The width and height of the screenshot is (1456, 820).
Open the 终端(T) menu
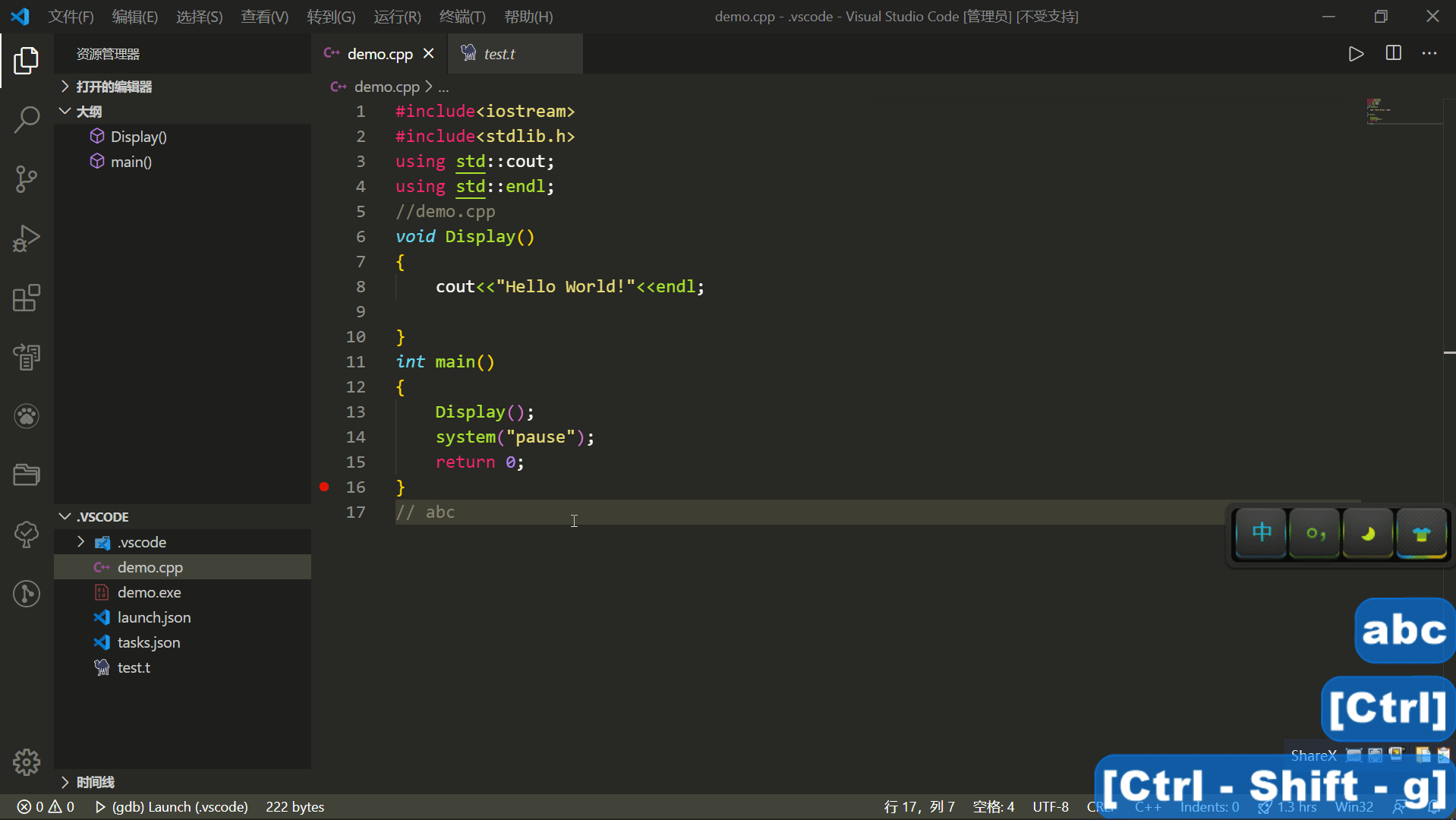click(462, 16)
